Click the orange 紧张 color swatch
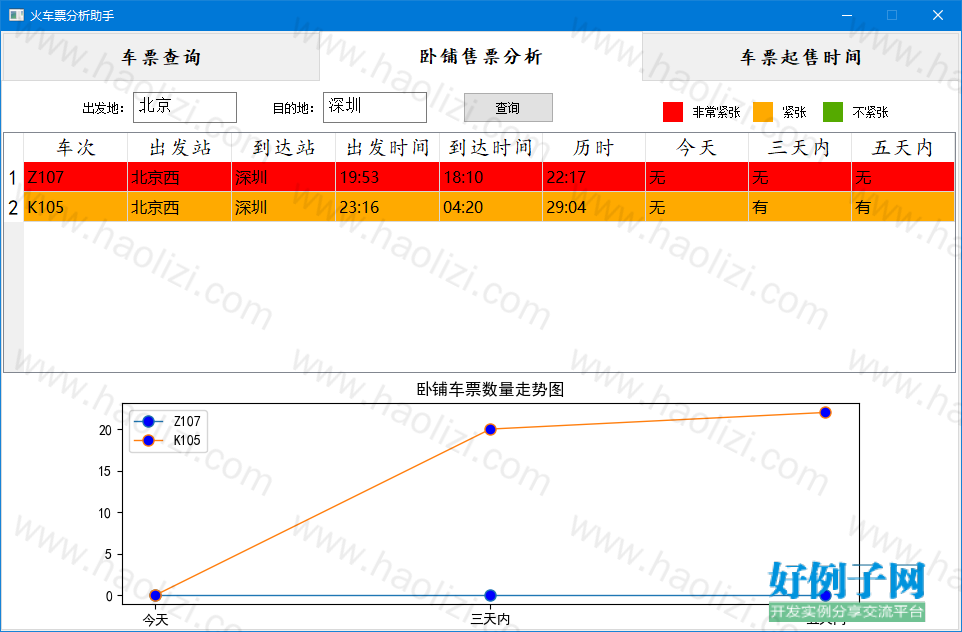The image size is (962, 632). pyautogui.click(x=763, y=112)
